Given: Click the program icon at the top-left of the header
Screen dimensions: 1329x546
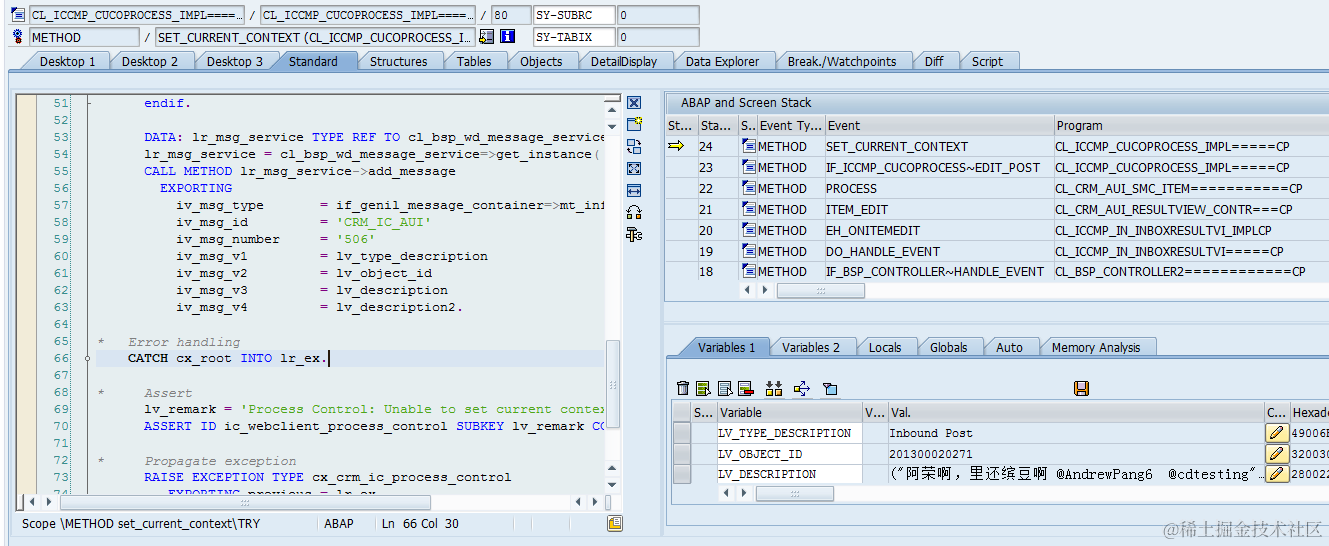Looking at the screenshot, I should point(17,15).
